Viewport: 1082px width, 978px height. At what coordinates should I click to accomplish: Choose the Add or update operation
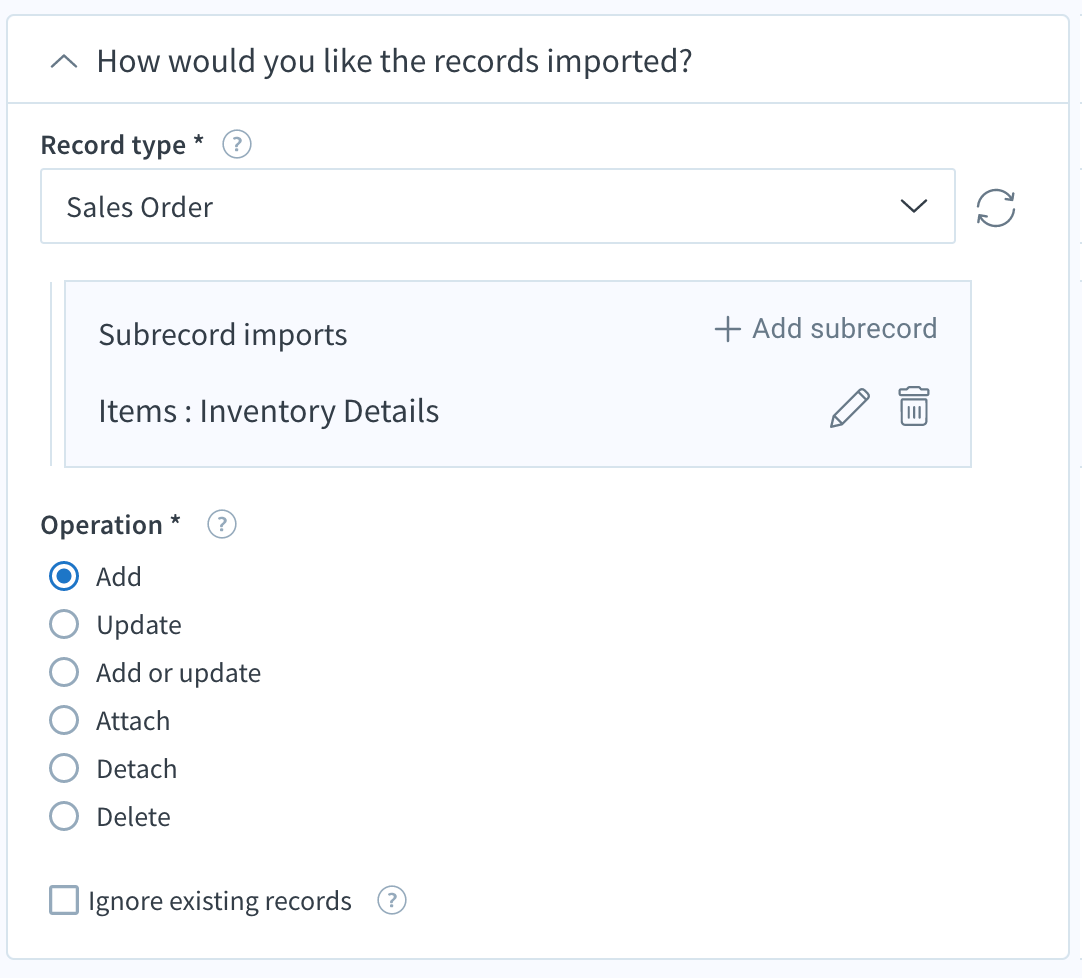coord(64,673)
